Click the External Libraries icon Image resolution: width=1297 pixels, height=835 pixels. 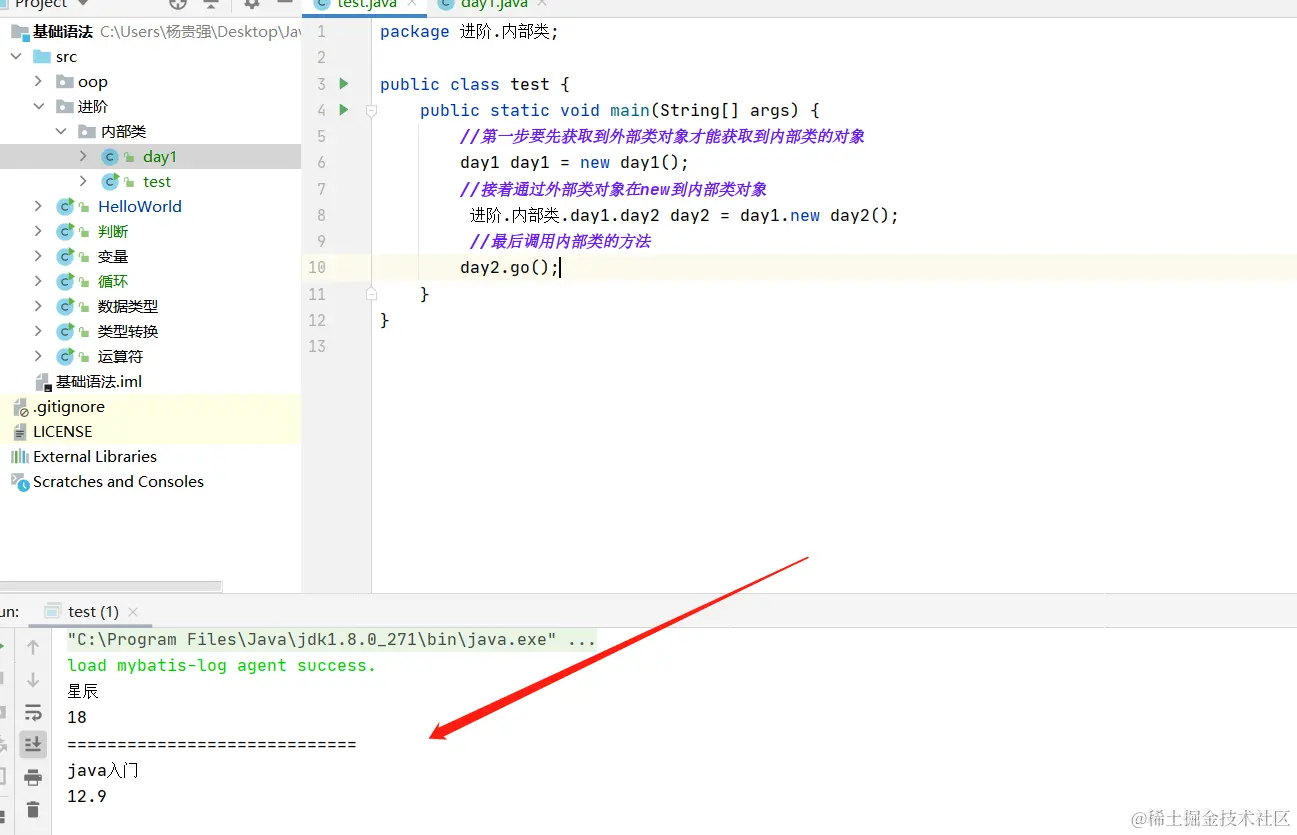coord(20,457)
